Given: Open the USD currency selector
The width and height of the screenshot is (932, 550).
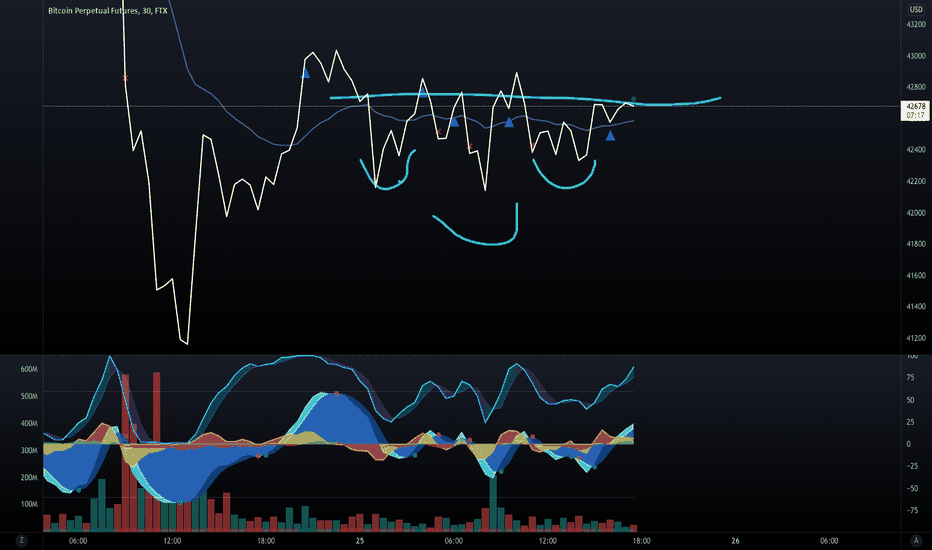Looking at the screenshot, I should [x=915, y=9].
